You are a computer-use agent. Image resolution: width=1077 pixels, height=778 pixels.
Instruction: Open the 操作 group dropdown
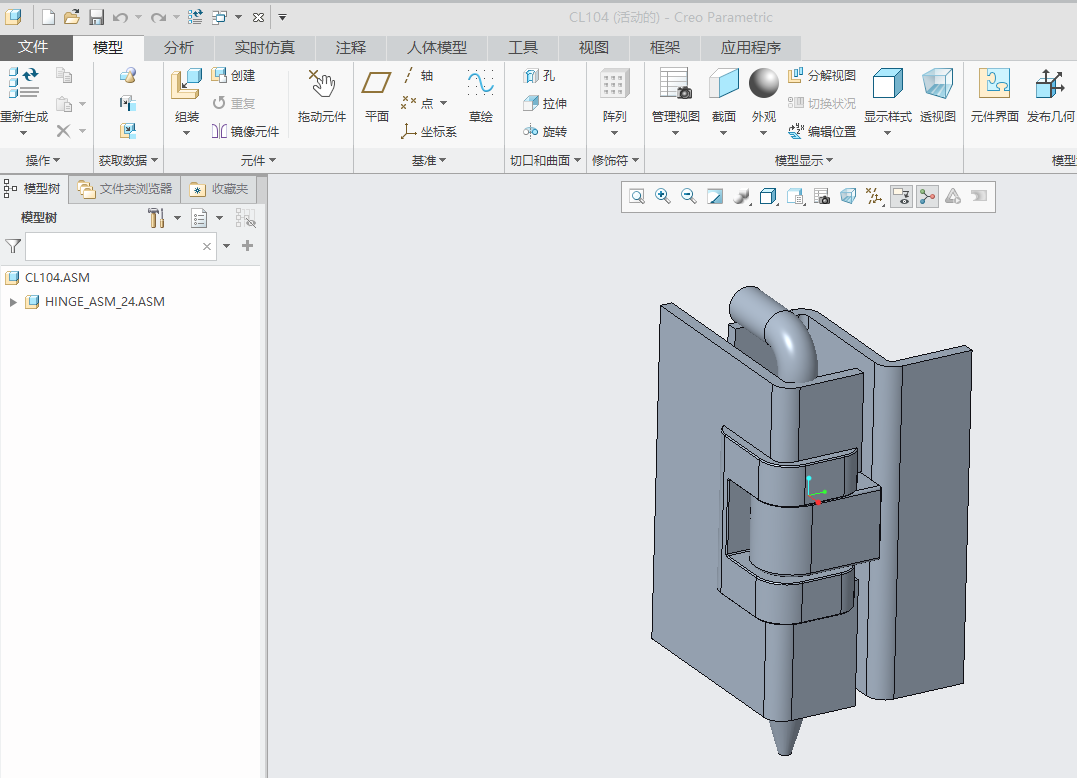[43, 160]
